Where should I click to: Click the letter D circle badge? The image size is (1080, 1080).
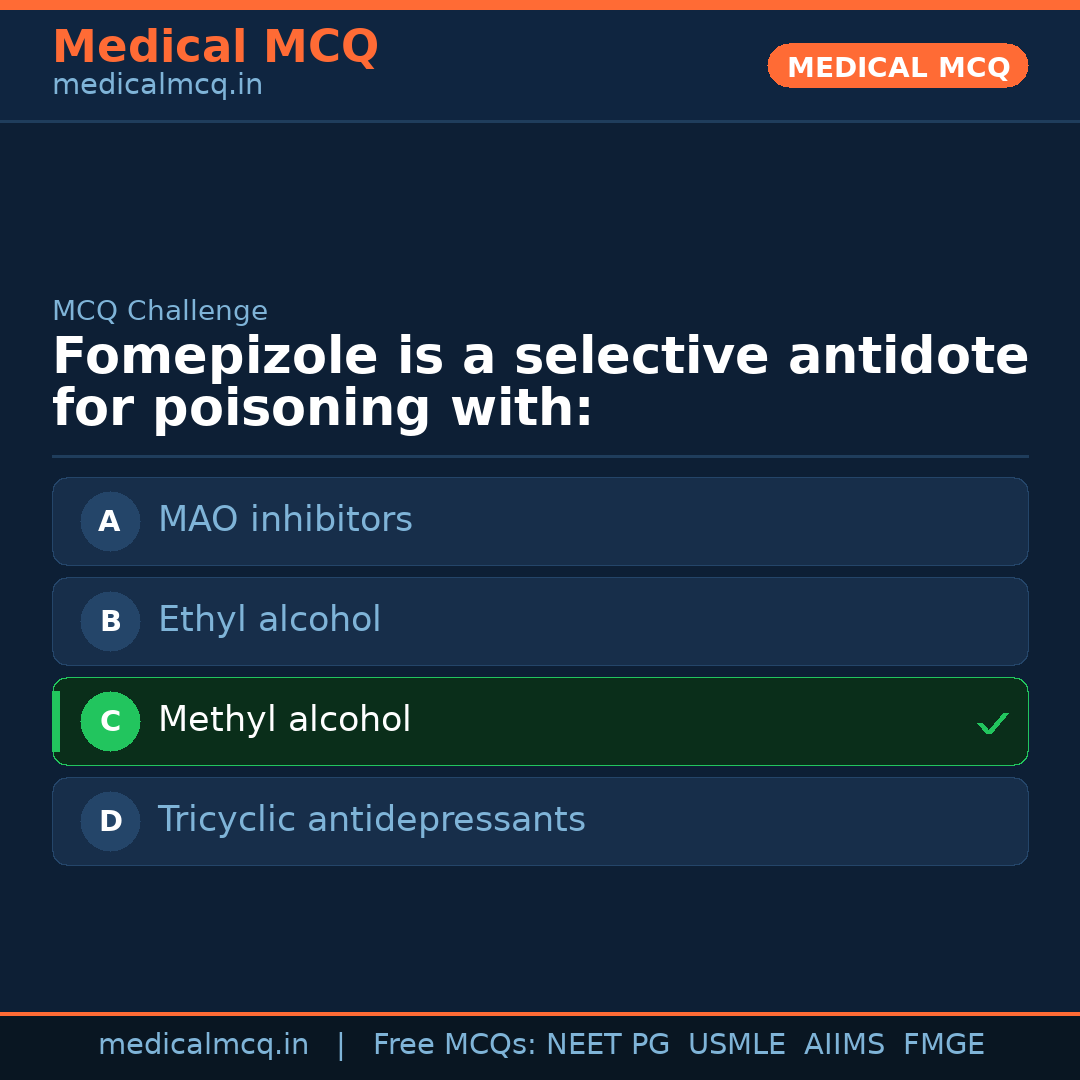(x=110, y=821)
